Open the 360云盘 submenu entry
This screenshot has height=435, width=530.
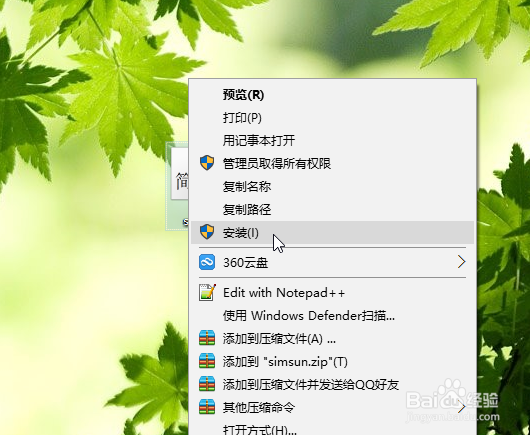point(332,262)
